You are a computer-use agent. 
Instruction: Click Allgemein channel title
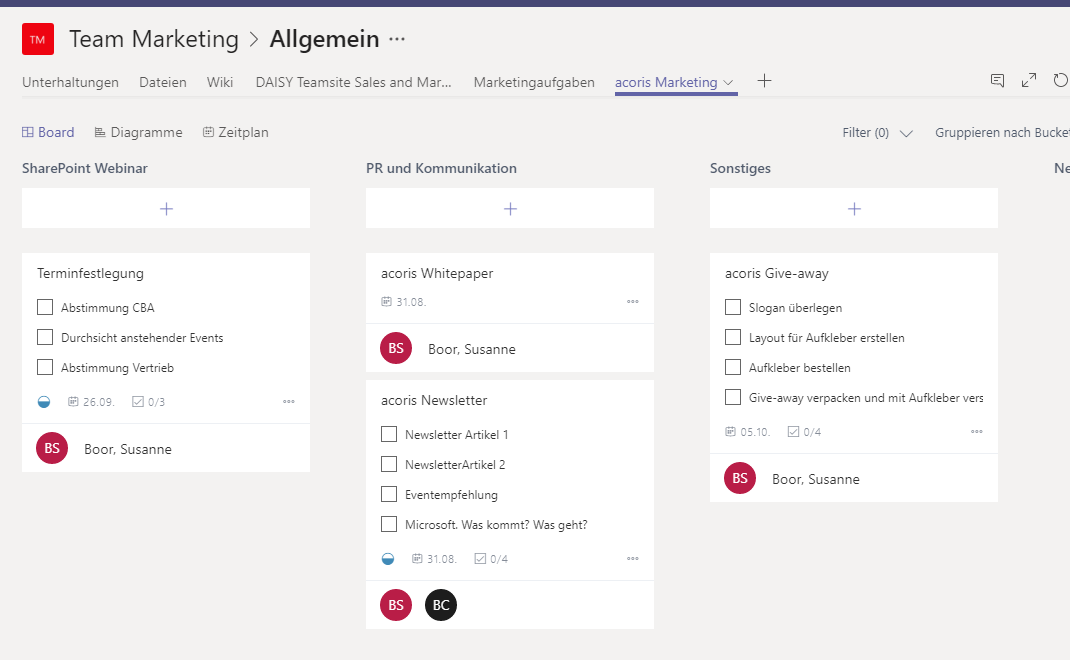(x=324, y=39)
